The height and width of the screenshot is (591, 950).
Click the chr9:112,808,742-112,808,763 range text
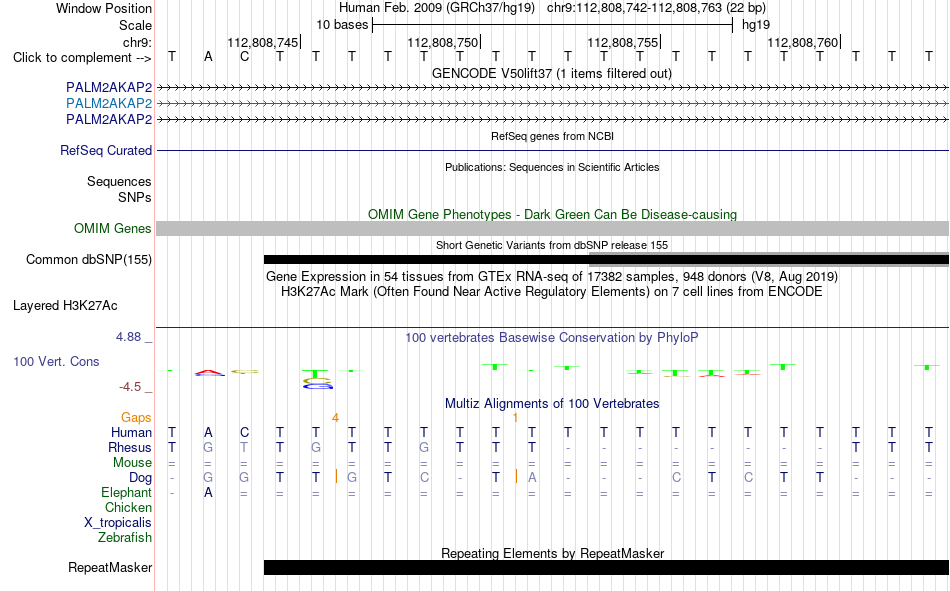tap(656, 8)
